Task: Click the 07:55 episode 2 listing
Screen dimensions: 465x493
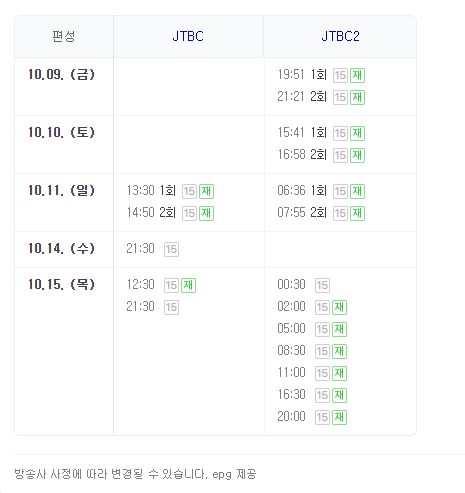Action: point(302,213)
